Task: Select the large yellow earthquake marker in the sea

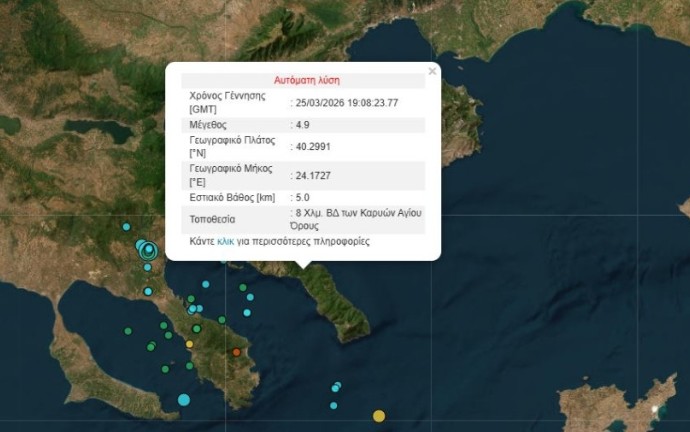Action: pos(379,416)
